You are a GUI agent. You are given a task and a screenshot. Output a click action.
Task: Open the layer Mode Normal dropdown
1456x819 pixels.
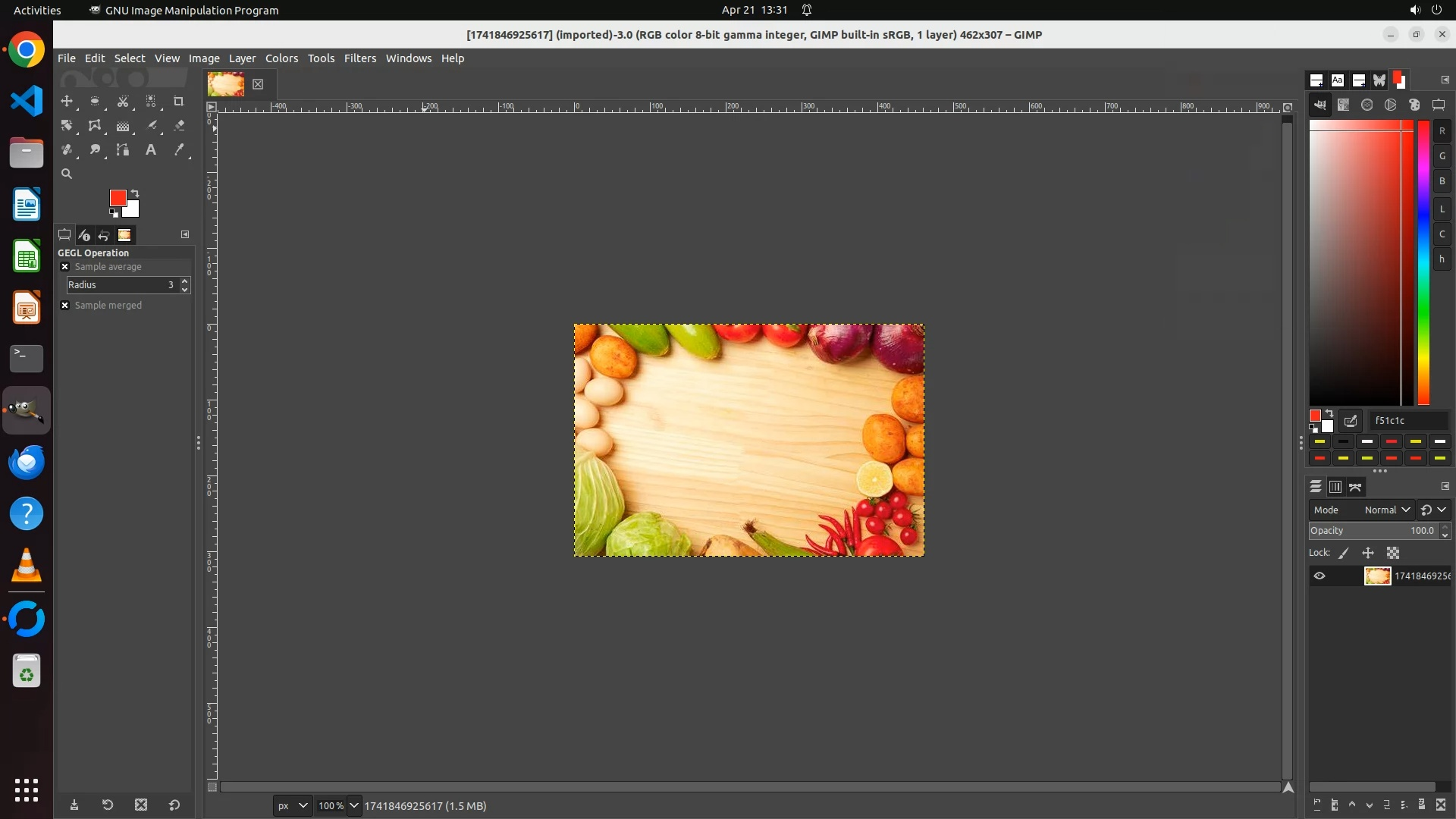pos(1386,510)
